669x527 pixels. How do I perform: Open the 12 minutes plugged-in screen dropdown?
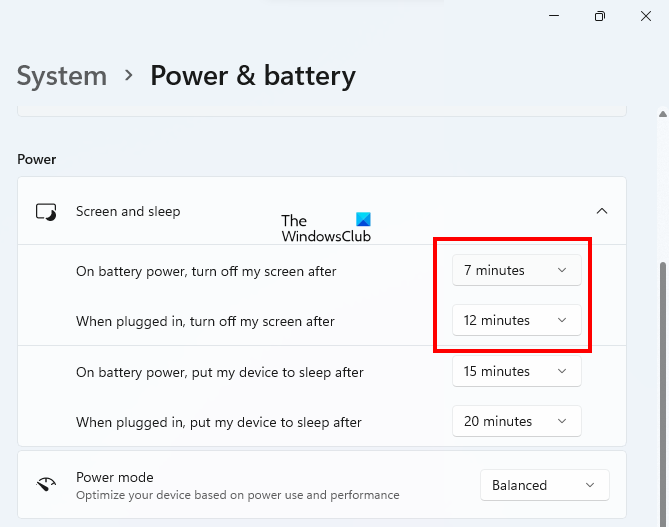[516, 320]
